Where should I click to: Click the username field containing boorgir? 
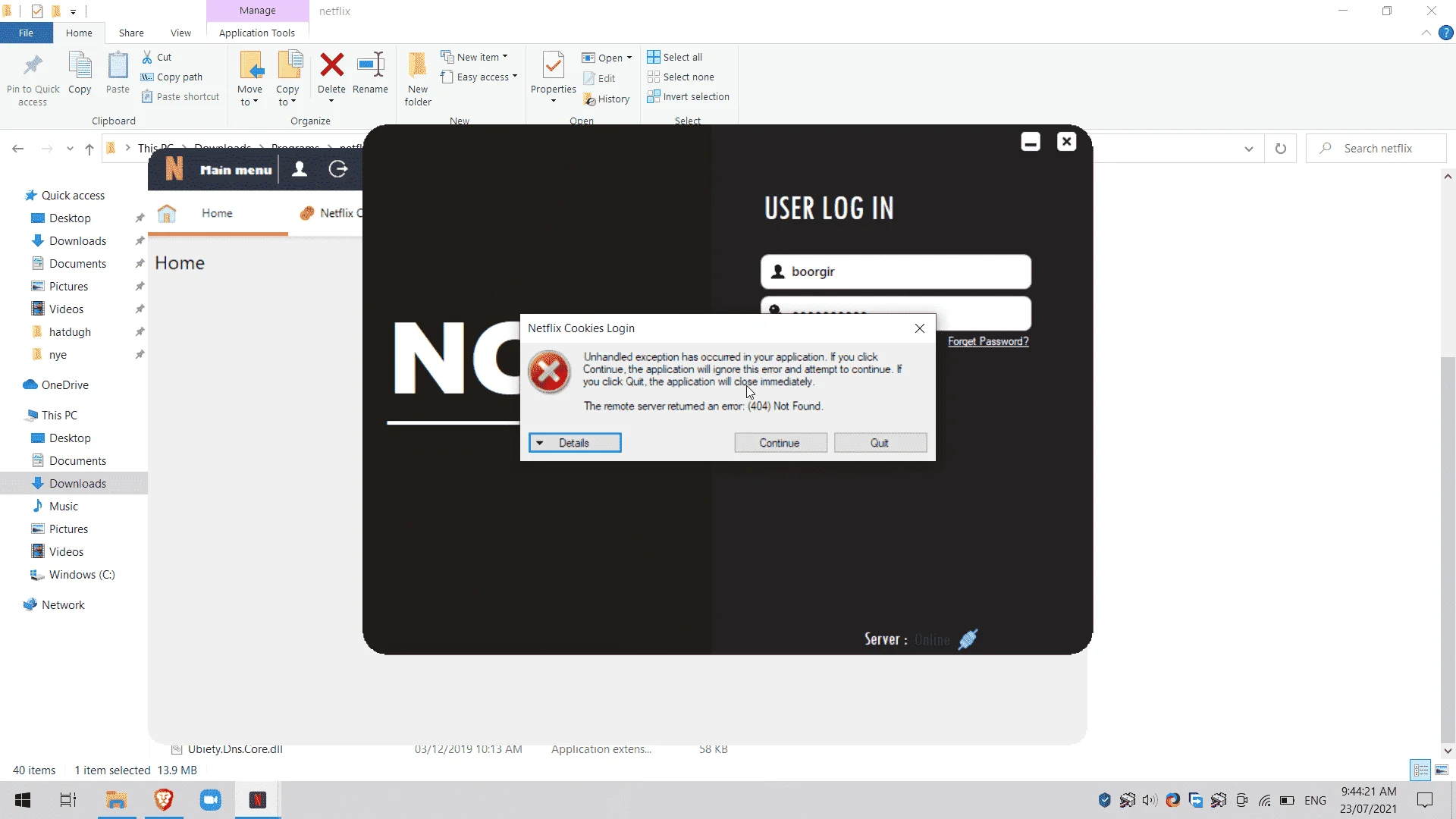[x=896, y=271]
